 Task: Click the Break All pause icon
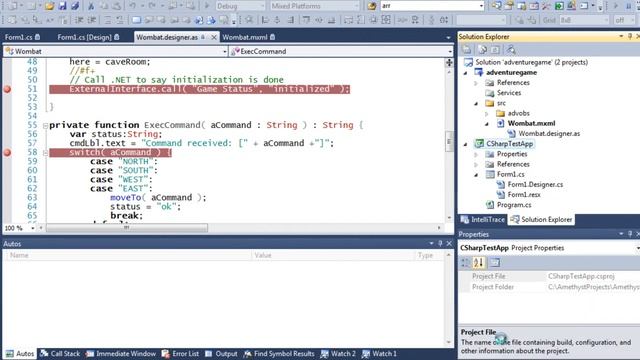tap(629, 6)
